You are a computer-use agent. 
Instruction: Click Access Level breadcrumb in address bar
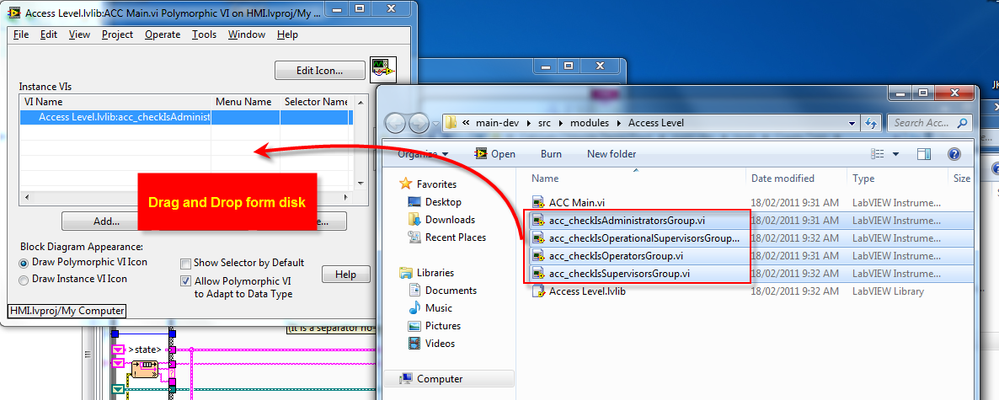656,122
